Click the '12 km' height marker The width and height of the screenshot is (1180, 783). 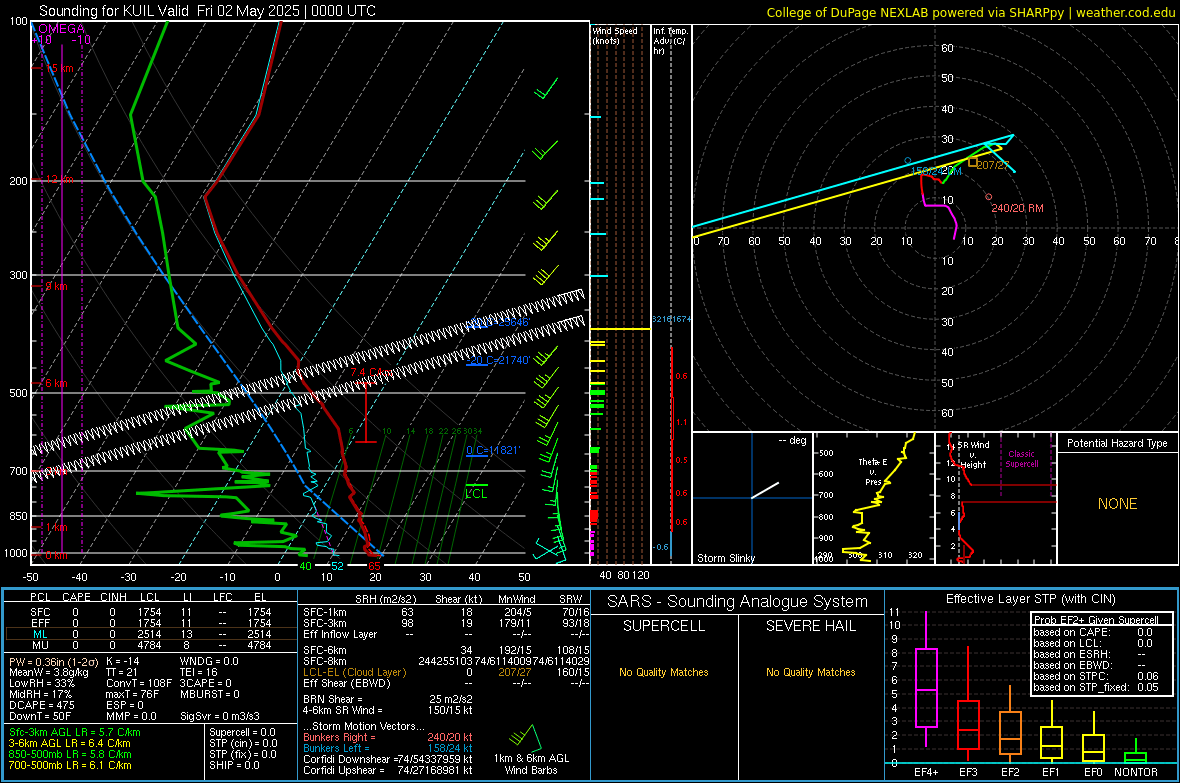click(x=60, y=180)
